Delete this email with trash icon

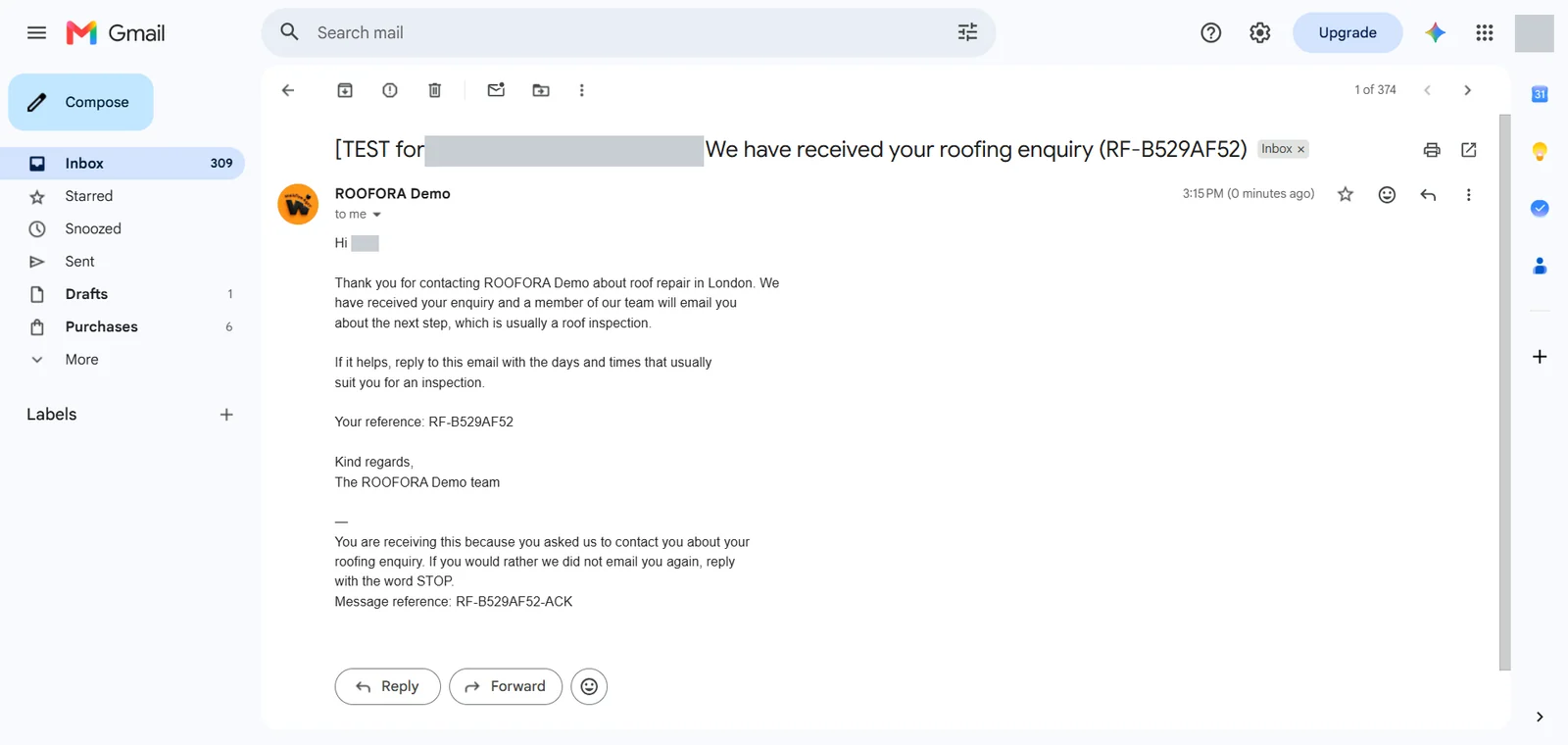[x=435, y=90]
